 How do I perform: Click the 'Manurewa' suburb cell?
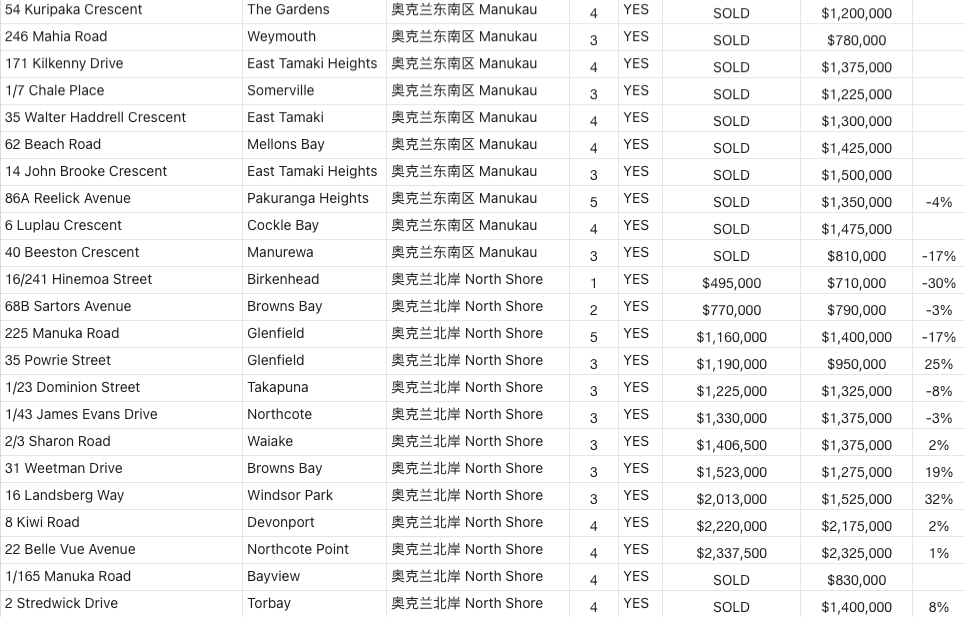[x=314, y=253]
